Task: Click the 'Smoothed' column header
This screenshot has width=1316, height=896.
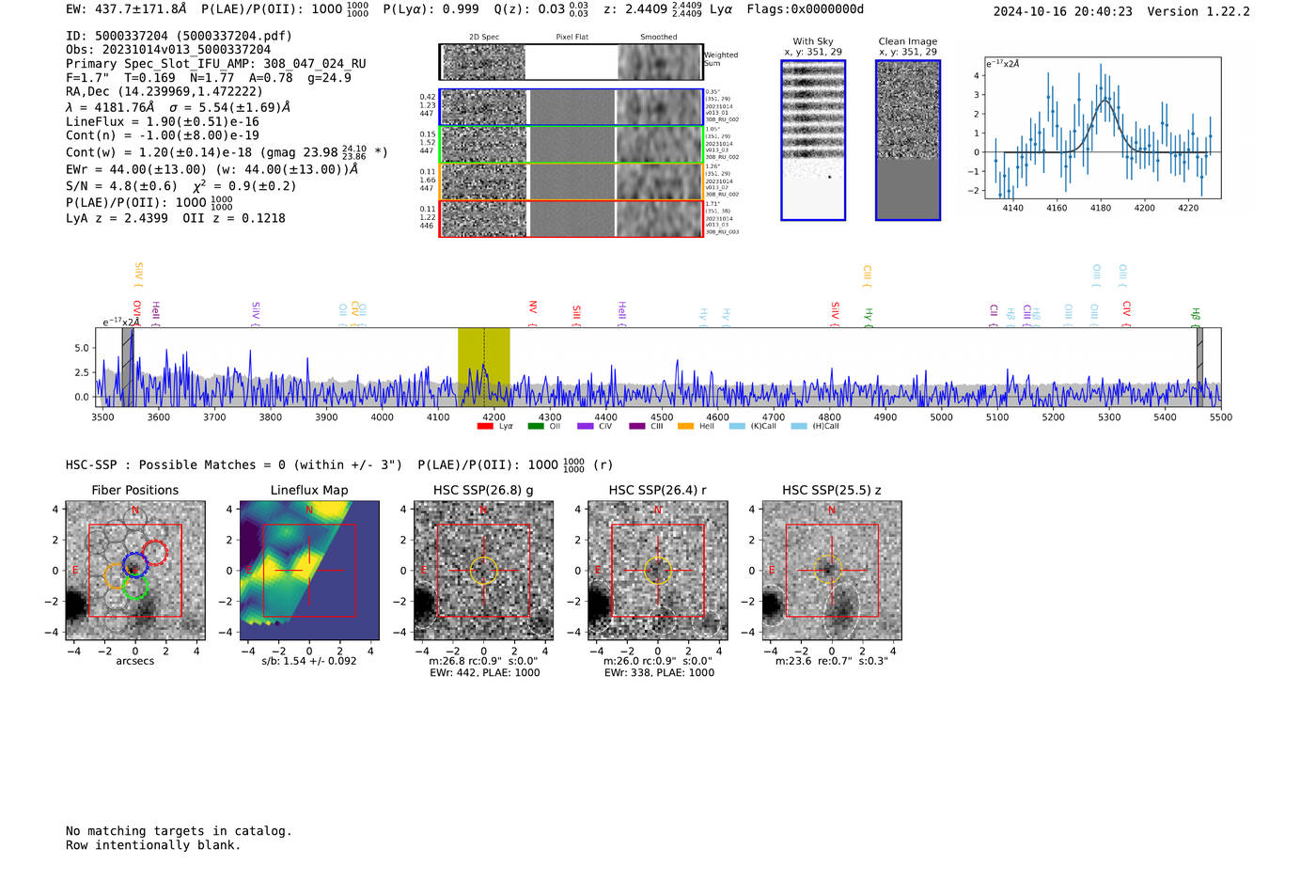Action: pyautogui.click(x=659, y=38)
